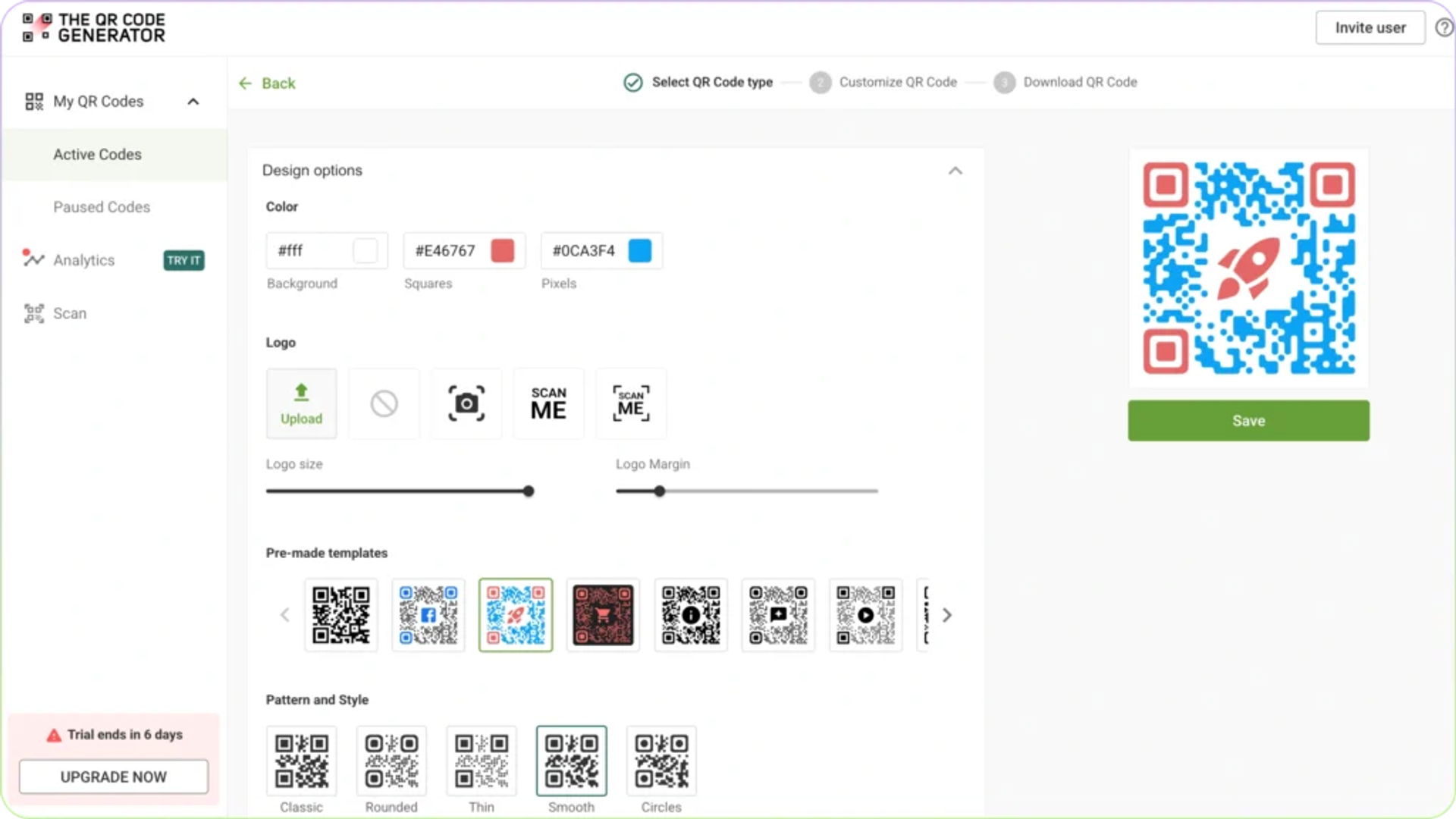Click the Back link

click(278, 83)
